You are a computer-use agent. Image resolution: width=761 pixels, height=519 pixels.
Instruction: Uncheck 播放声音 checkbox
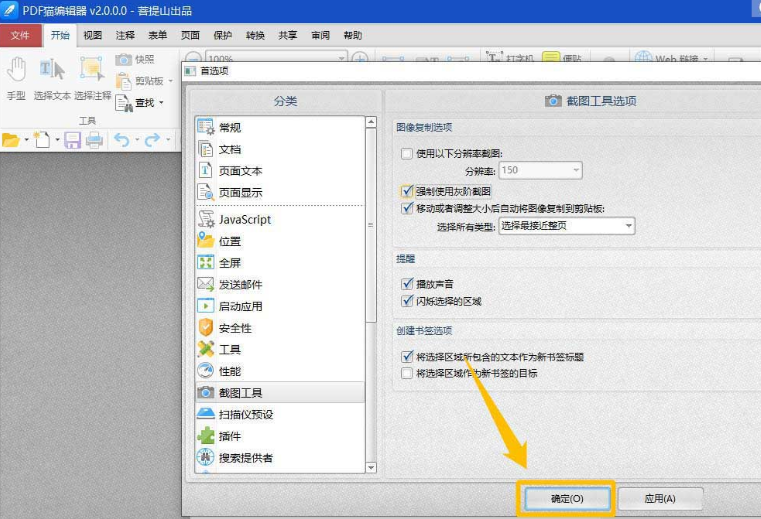click(x=407, y=284)
